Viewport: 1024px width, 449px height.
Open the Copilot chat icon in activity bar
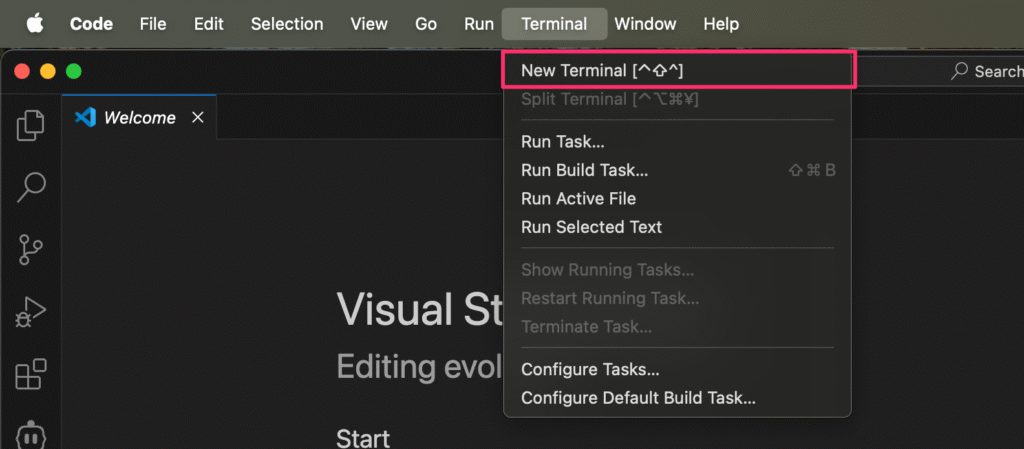[31, 433]
